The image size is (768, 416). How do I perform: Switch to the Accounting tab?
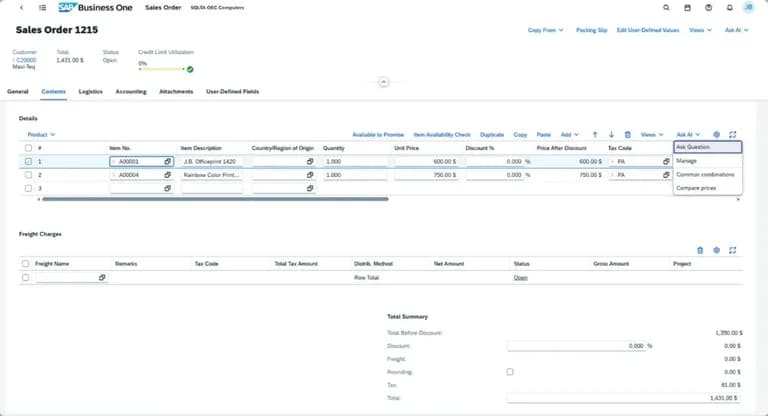pyautogui.click(x=131, y=92)
